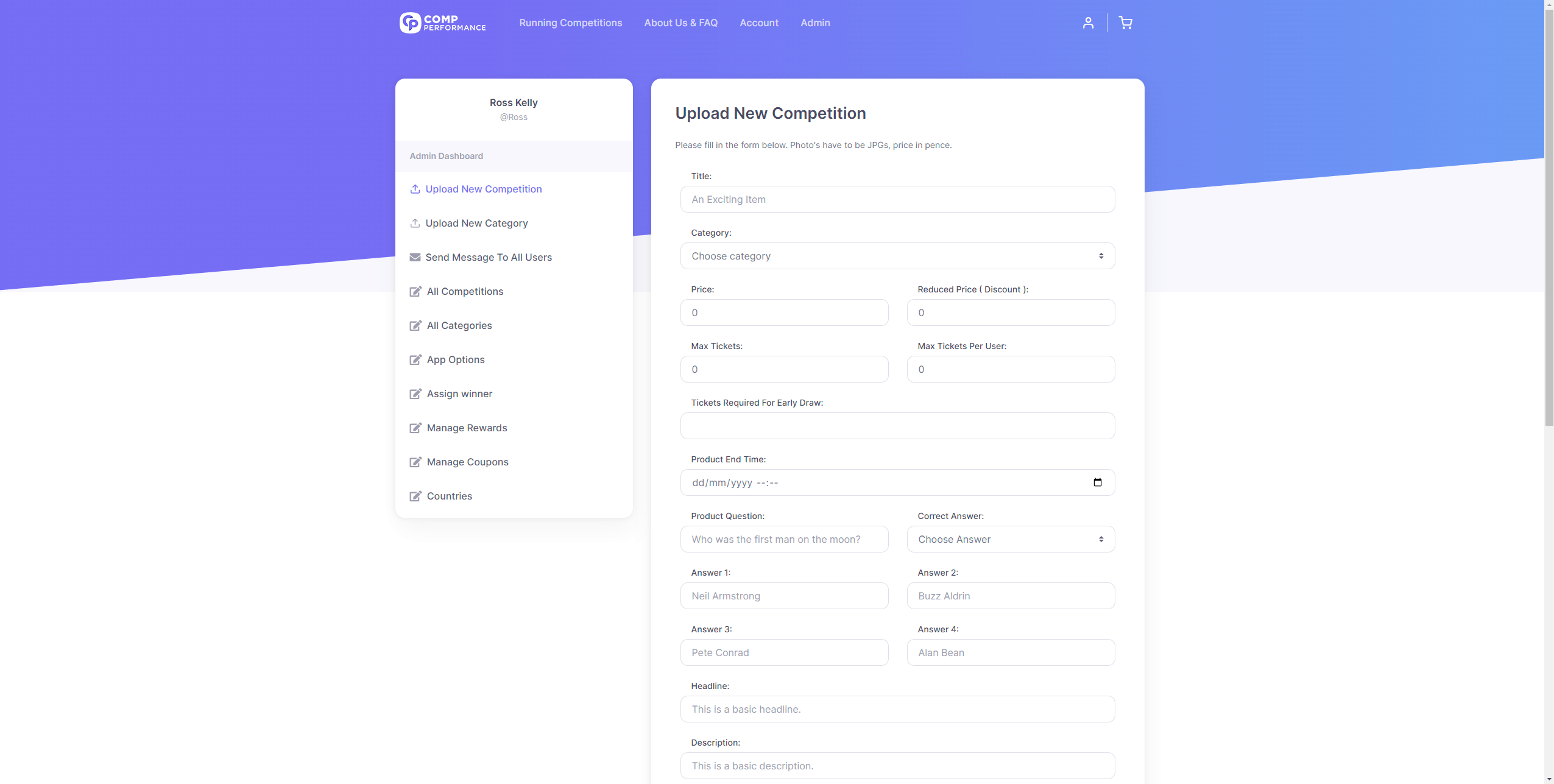Focus the Answer 4 field

(1011, 652)
